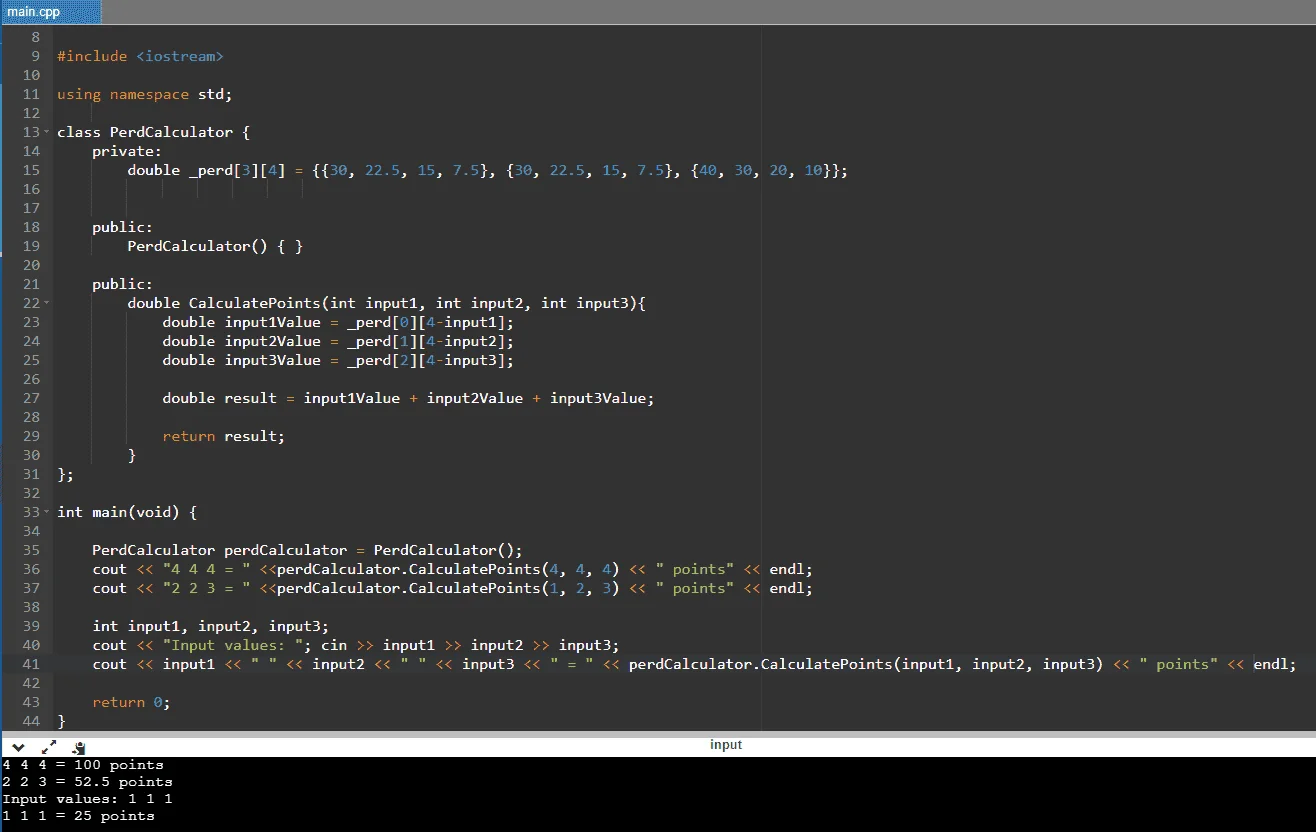Click the '2 2 3 = 52.5 points' console output
Viewport: 1316px width, 832px height.
click(x=87, y=782)
